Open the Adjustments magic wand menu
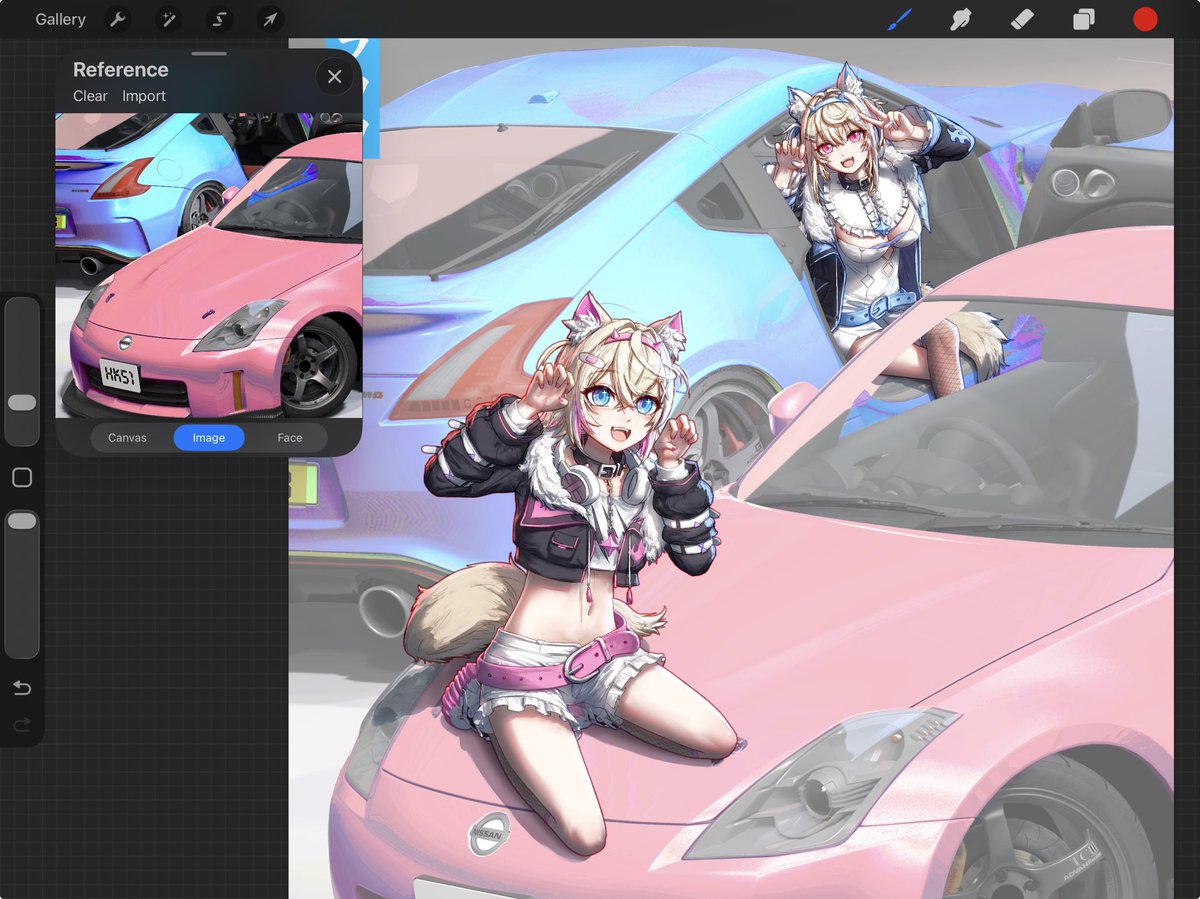 tap(169, 19)
